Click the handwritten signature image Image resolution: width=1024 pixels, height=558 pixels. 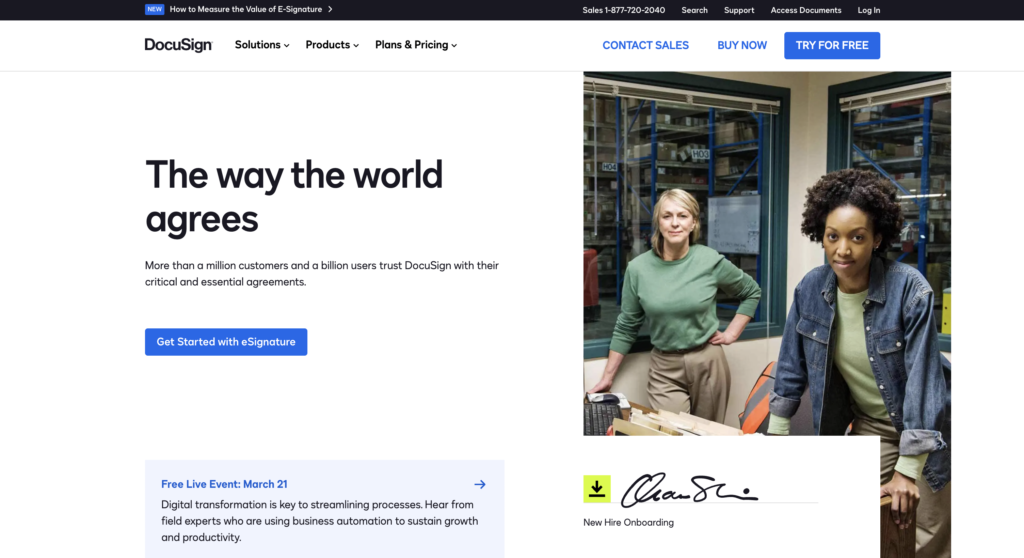689,489
